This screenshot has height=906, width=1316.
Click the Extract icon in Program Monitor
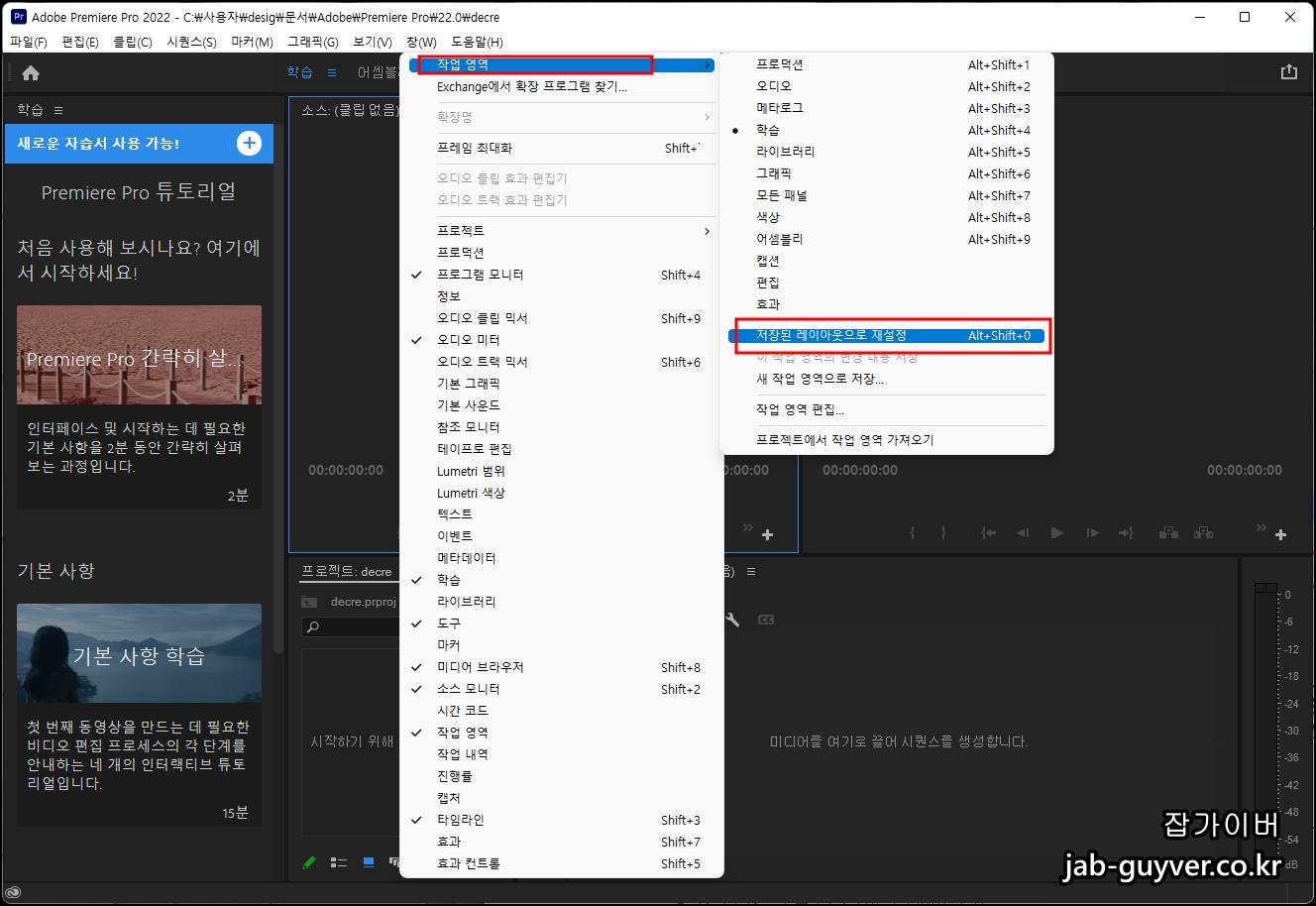pyautogui.click(x=1203, y=533)
